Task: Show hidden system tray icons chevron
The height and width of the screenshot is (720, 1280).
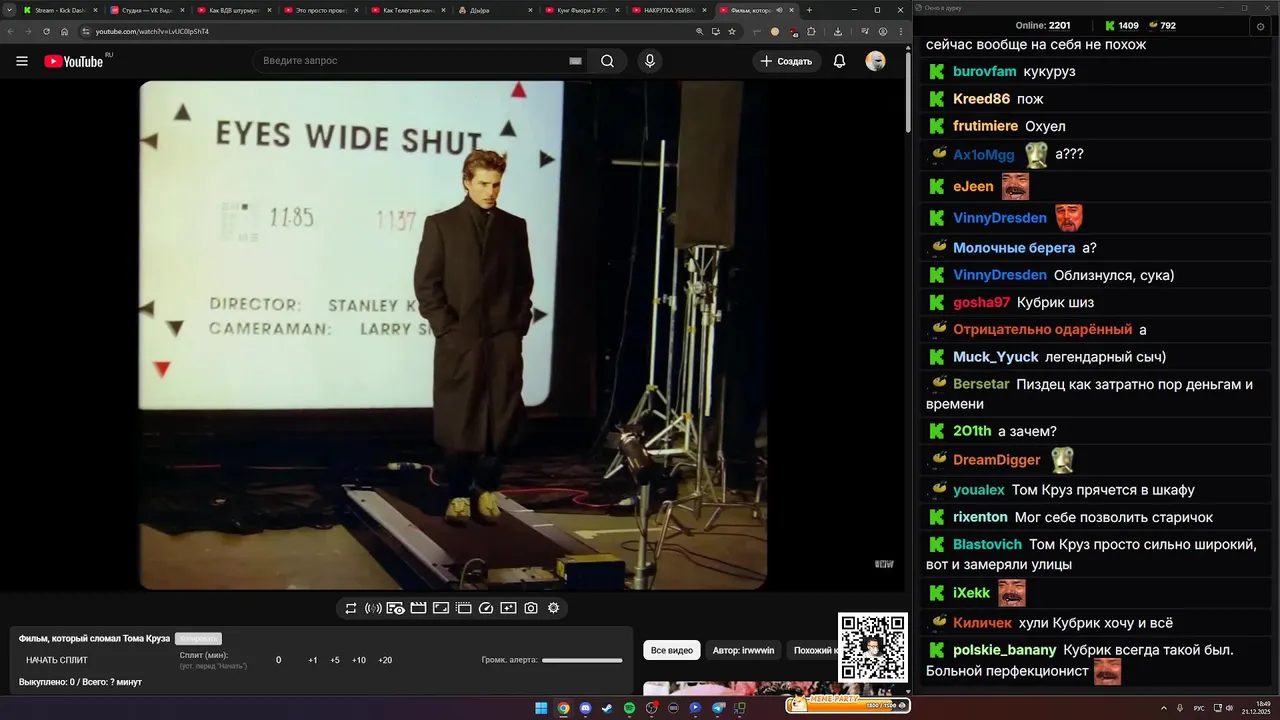Action: coord(1165,708)
